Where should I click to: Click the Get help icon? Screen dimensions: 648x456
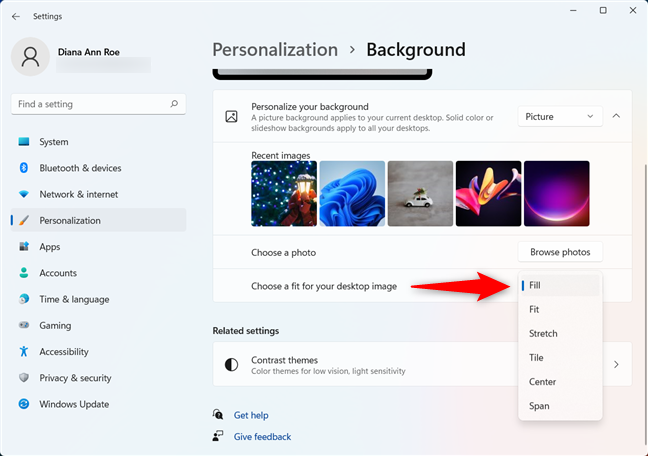(218, 414)
